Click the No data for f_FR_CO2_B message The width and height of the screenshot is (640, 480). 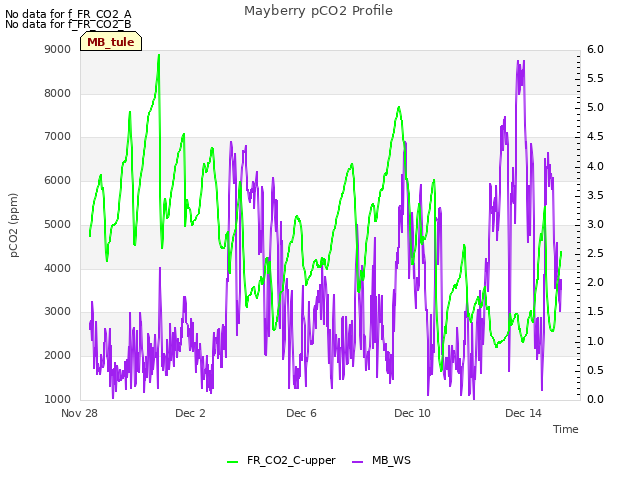click(x=68, y=24)
